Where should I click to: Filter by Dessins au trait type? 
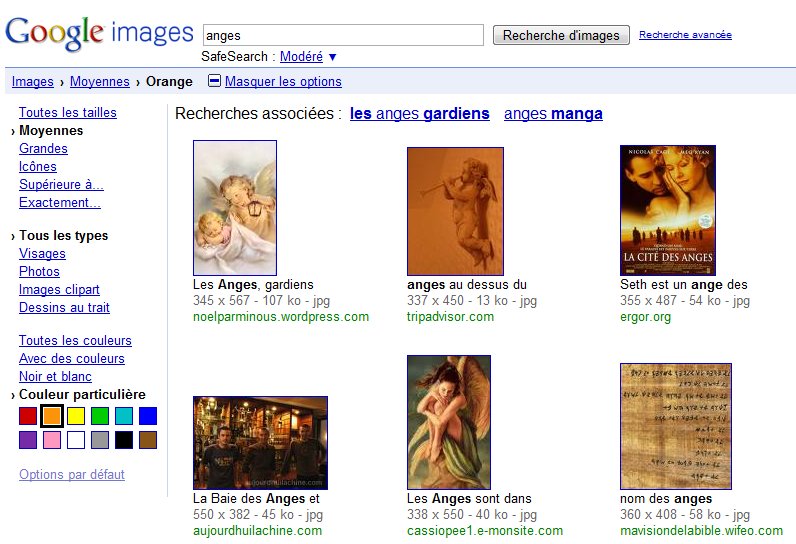[x=64, y=308]
